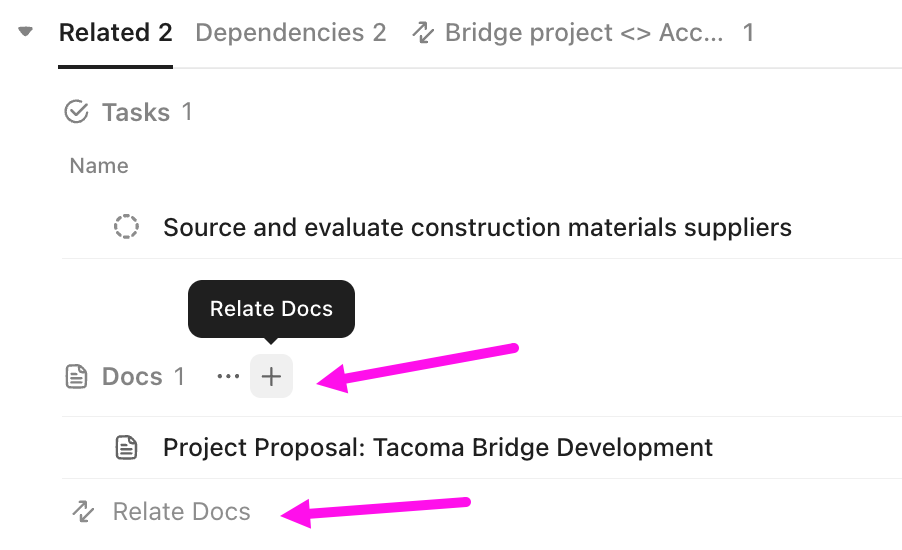Open task Source and evaluate construction materials suppliers
The width and height of the screenshot is (902, 550).
[x=477, y=227]
